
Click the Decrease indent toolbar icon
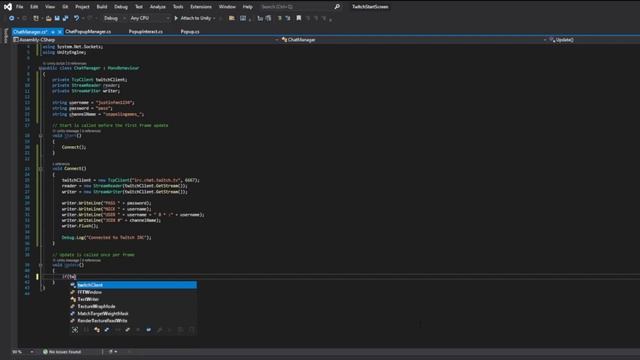pos(260,18)
